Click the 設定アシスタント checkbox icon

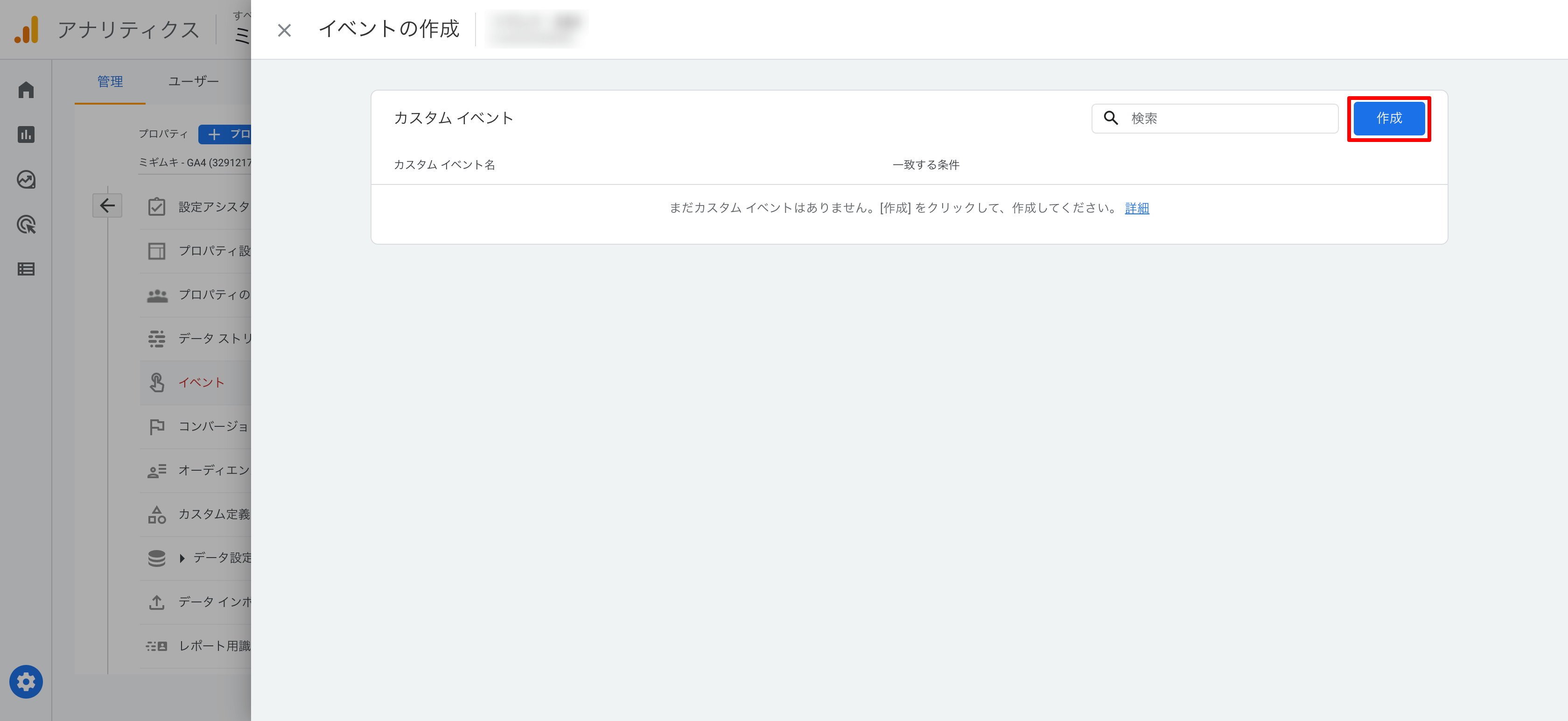click(x=156, y=207)
